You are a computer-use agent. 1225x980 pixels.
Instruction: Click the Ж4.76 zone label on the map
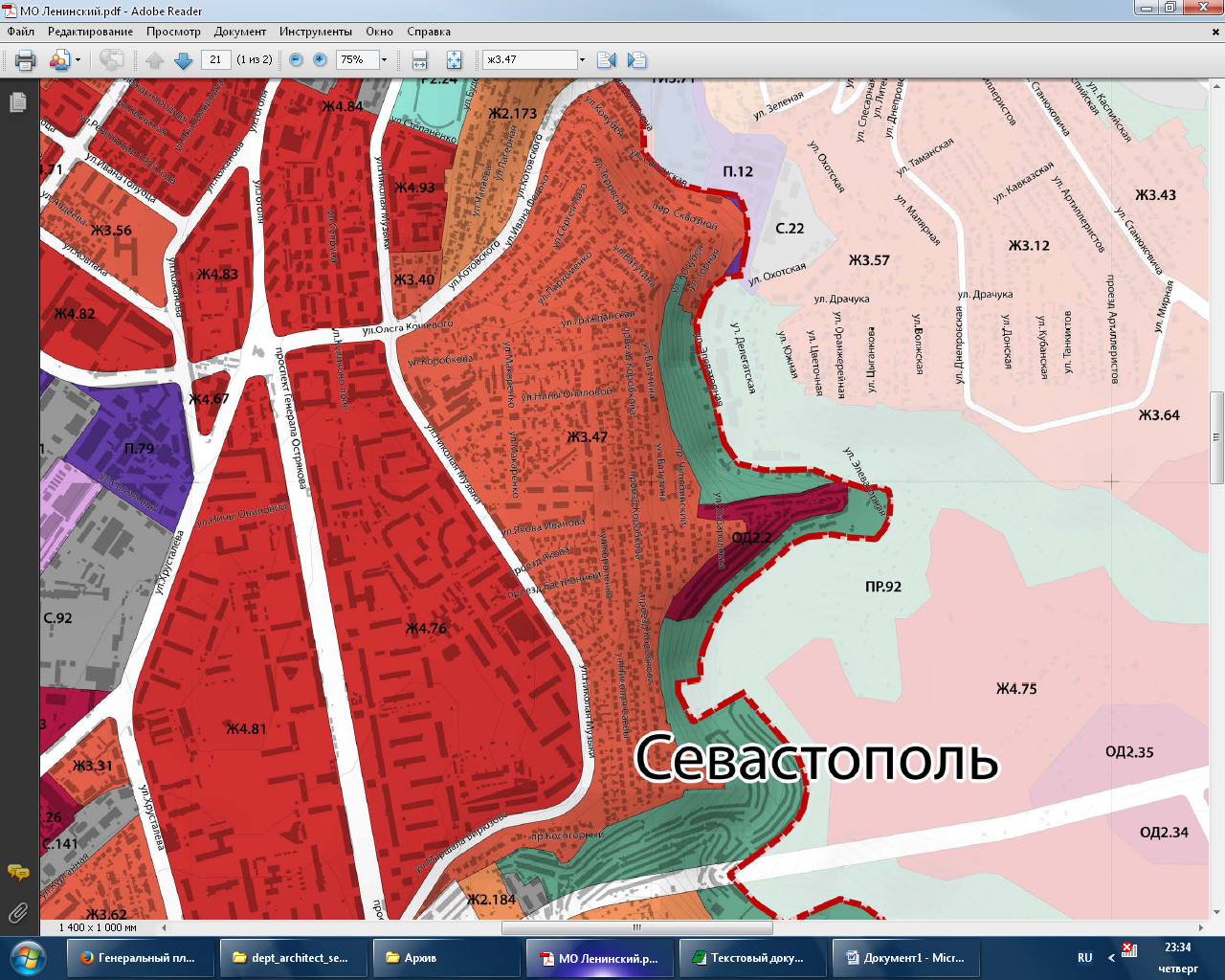click(x=426, y=629)
